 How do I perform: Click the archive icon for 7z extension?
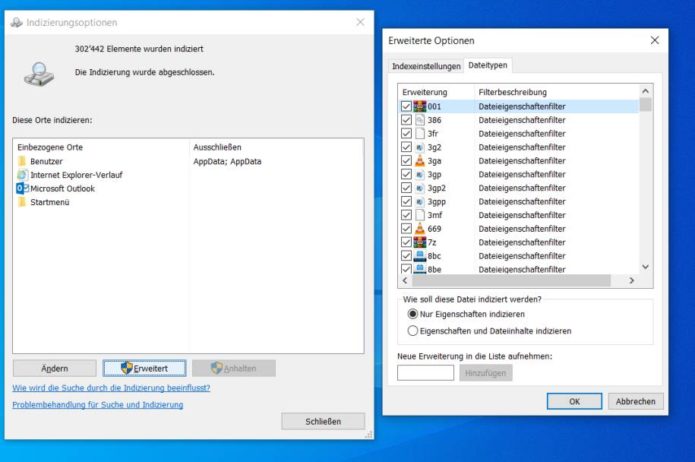[420, 242]
